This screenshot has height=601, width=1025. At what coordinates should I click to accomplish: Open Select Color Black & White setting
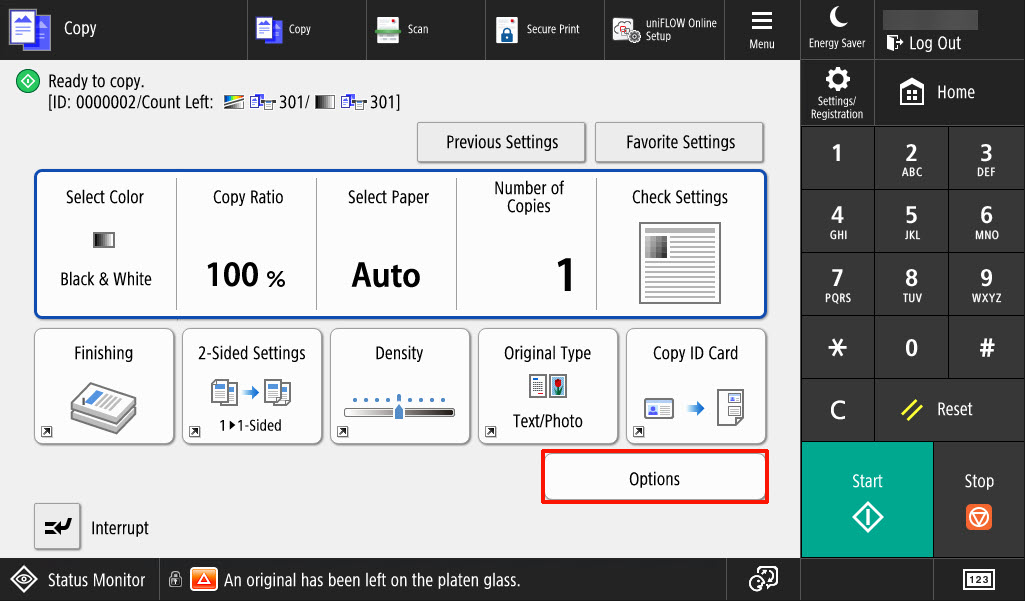click(106, 243)
